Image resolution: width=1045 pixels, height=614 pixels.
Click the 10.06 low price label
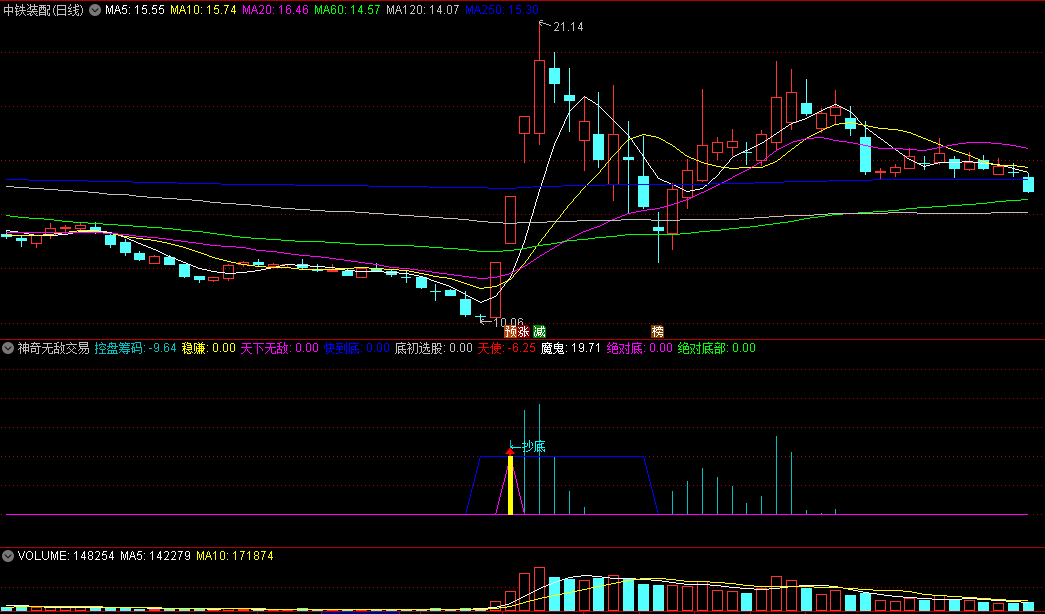[509, 322]
